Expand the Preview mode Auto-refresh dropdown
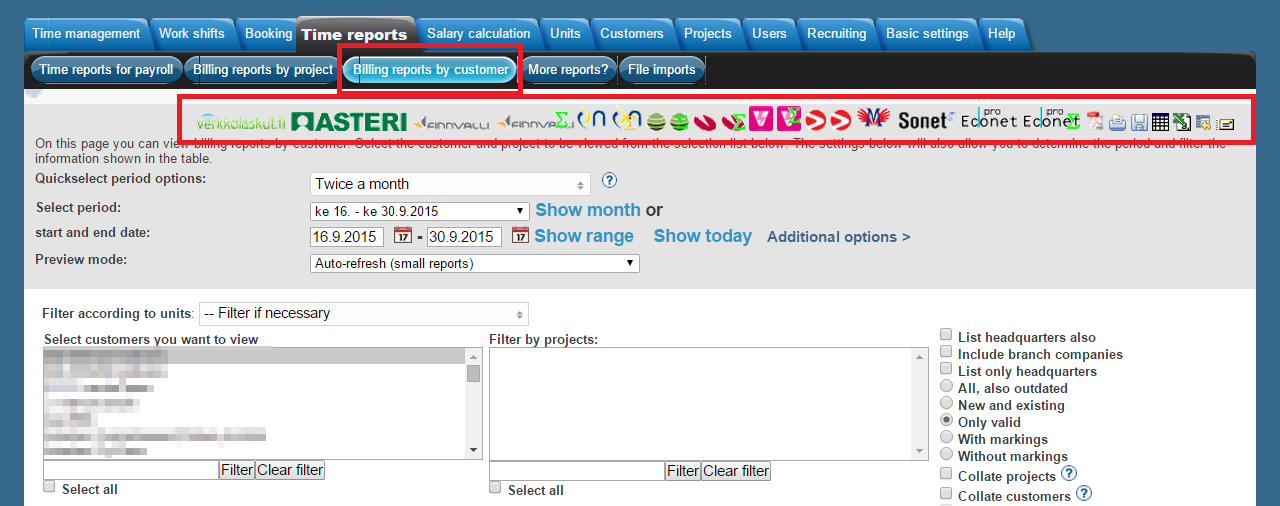Viewport: 1280px width, 506px height. (x=474, y=263)
